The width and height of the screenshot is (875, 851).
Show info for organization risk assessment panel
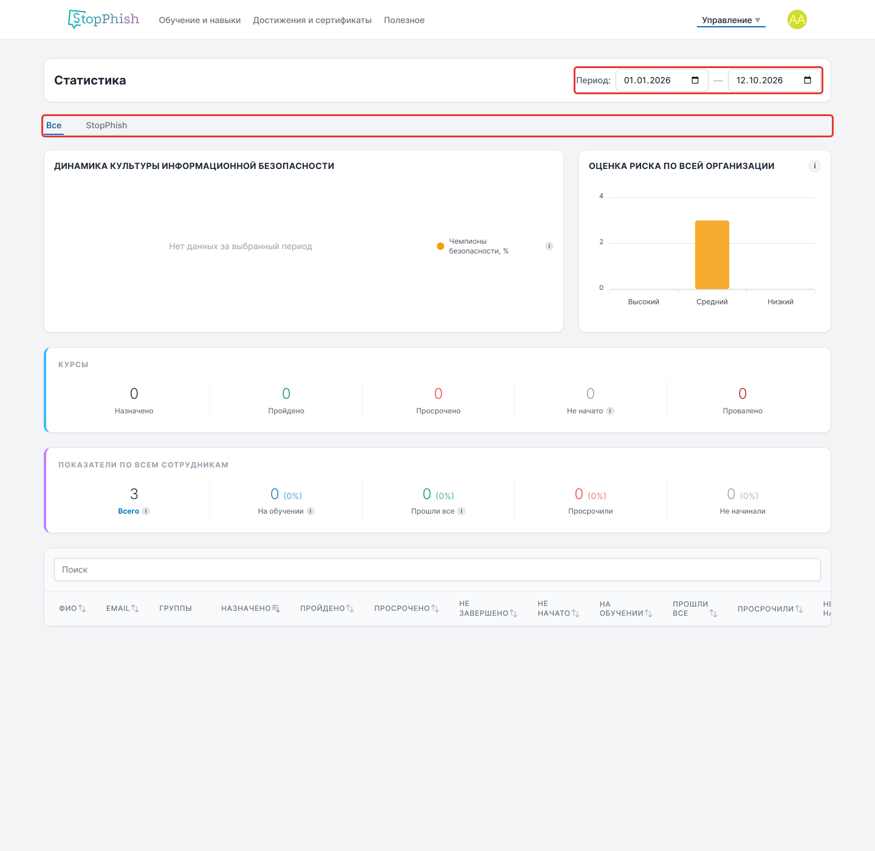coord(815,166)
